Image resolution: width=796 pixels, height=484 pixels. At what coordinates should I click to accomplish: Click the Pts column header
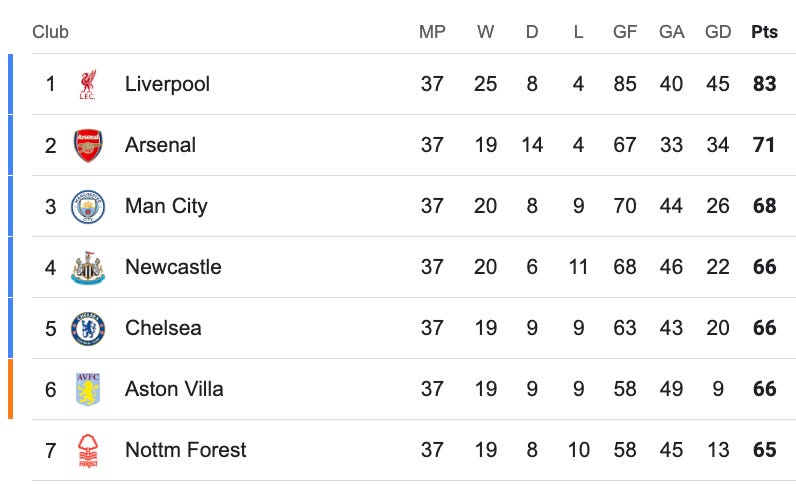(x=764, y=32)
